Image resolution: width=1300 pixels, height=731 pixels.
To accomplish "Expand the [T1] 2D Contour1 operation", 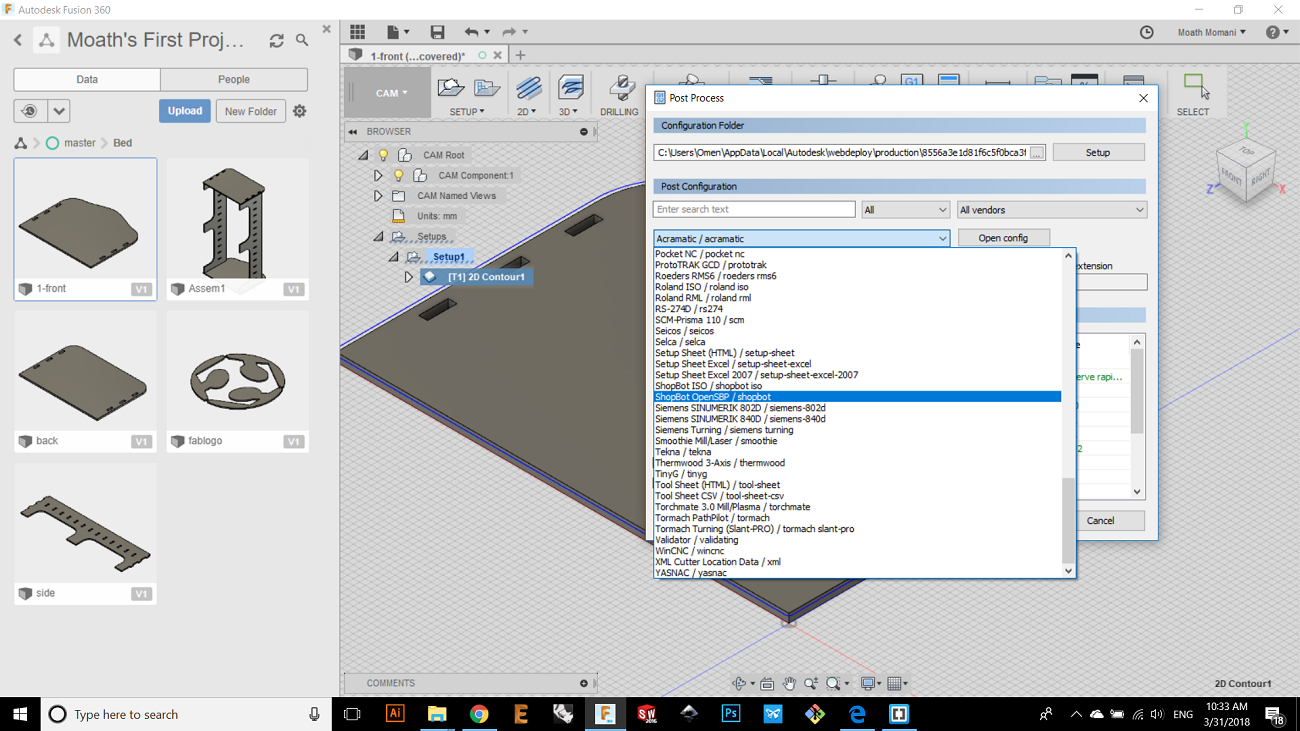I will [x=409, y=277].
